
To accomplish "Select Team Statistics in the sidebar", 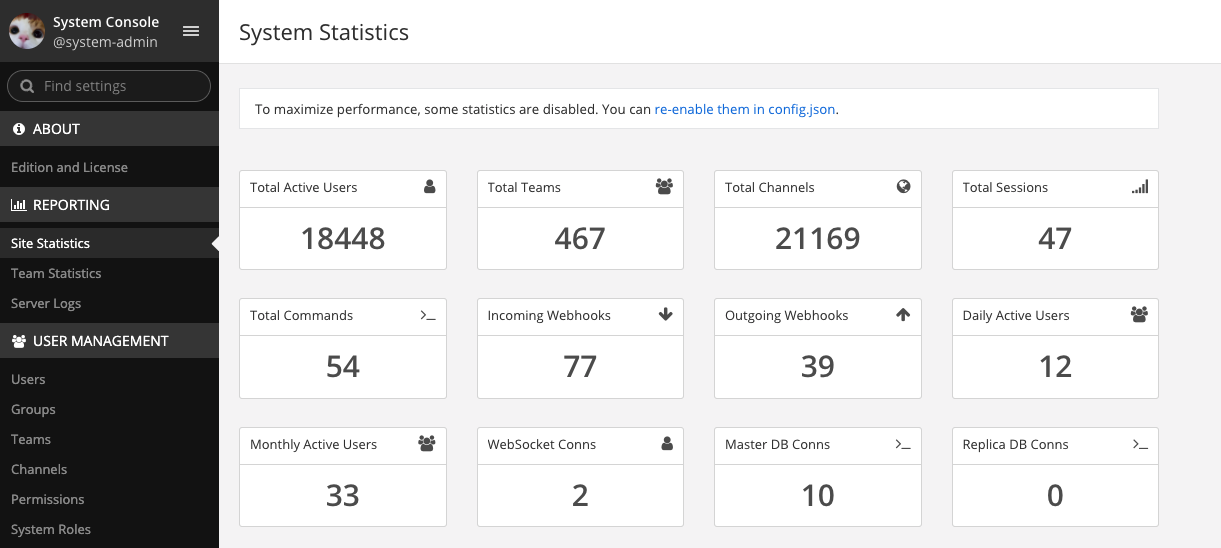I will tap(56, 273).
